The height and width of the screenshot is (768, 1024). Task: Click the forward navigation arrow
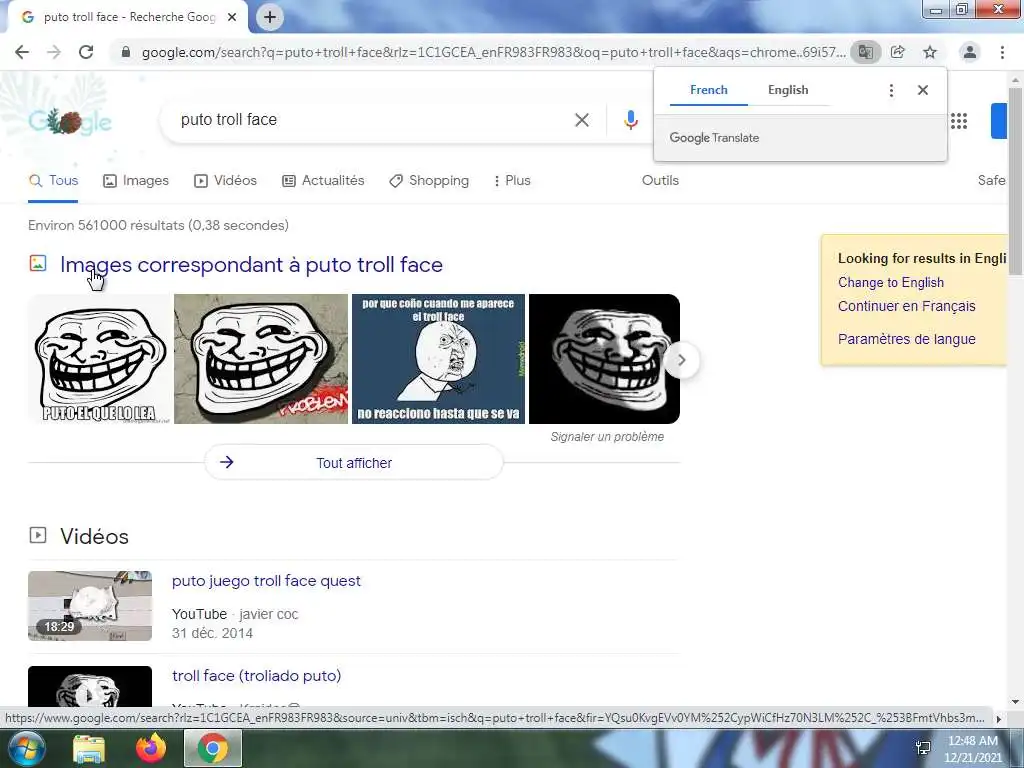[x=54, y=52]
